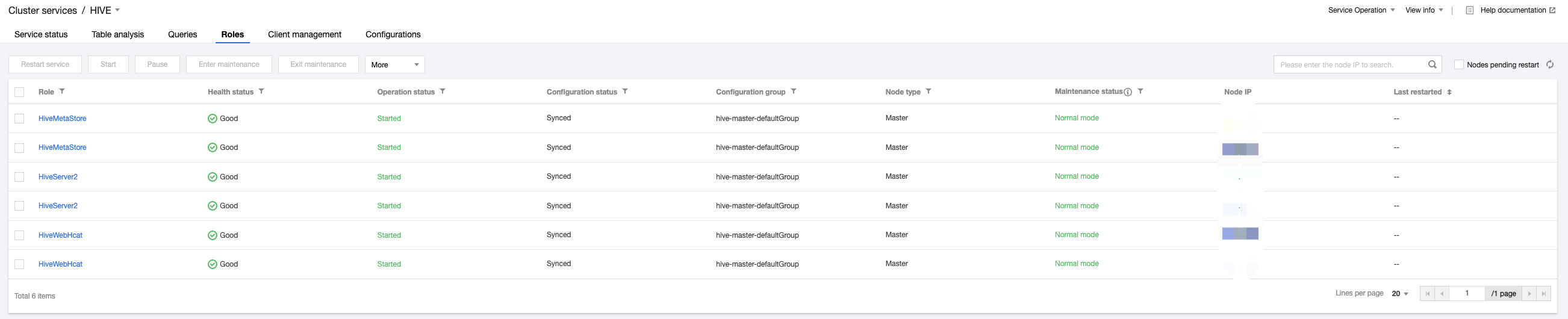The width and height of the screenshot is (1568, 319).
Task: Change lines per page dropdown
Action: 1400,294
